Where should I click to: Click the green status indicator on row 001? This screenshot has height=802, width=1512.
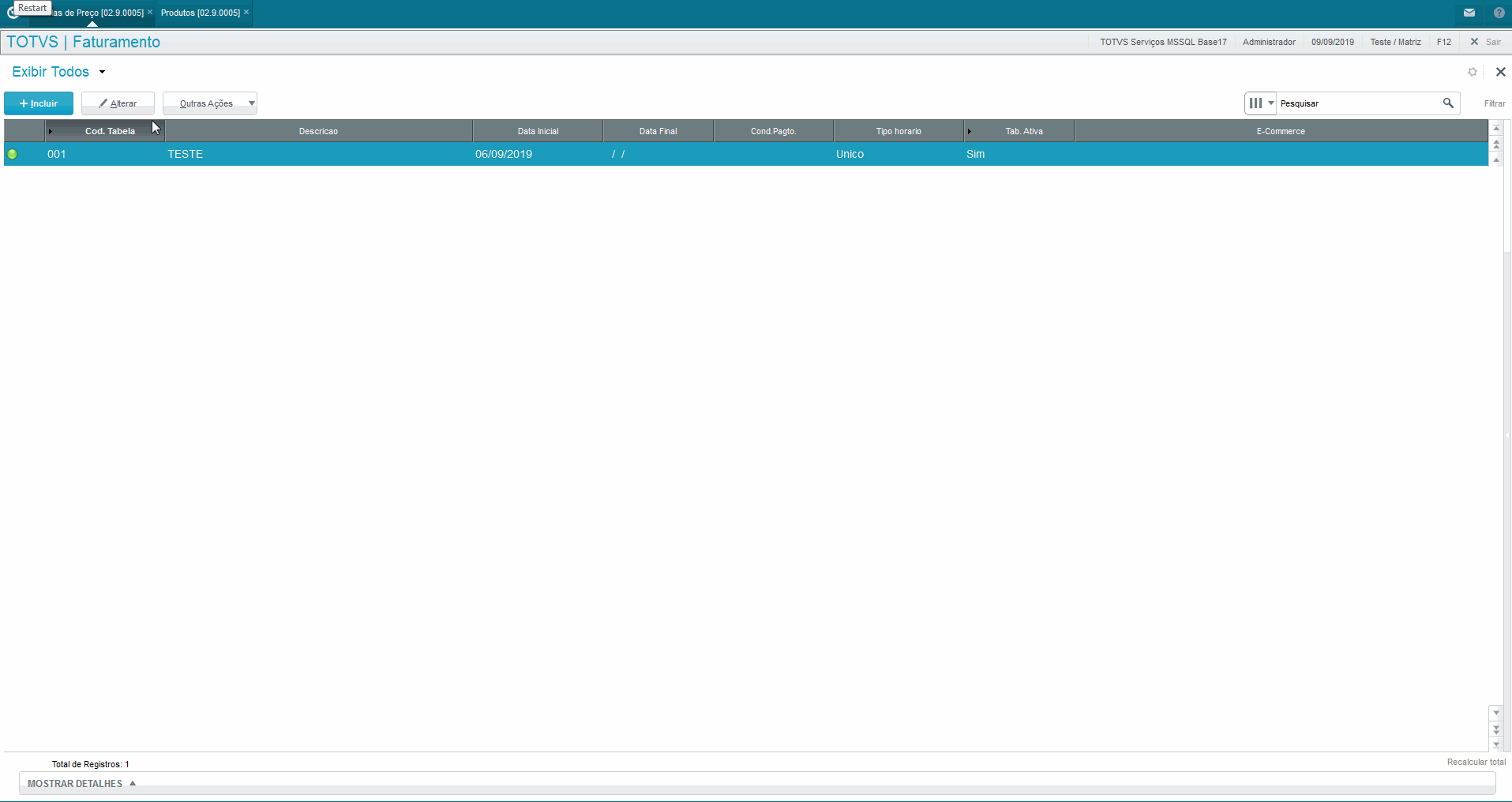pyautogui.click(x=13, y=154)
